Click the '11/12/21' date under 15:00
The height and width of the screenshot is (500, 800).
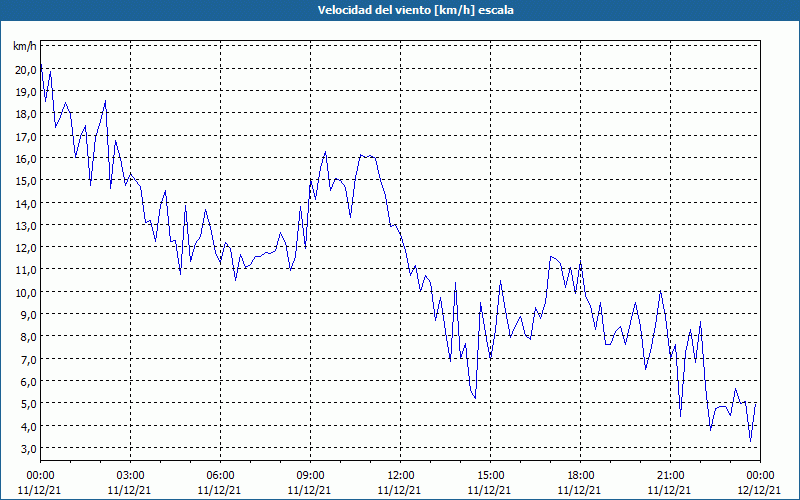[489, 490]
